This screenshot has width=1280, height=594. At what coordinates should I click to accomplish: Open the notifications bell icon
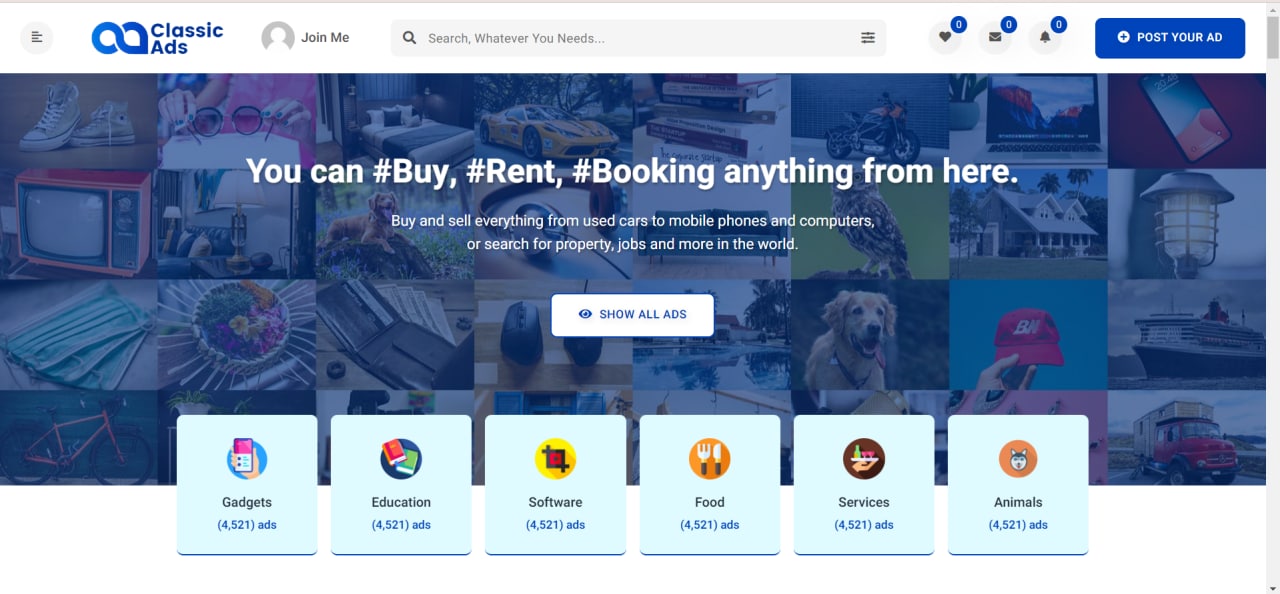(x=1044, y=38)
